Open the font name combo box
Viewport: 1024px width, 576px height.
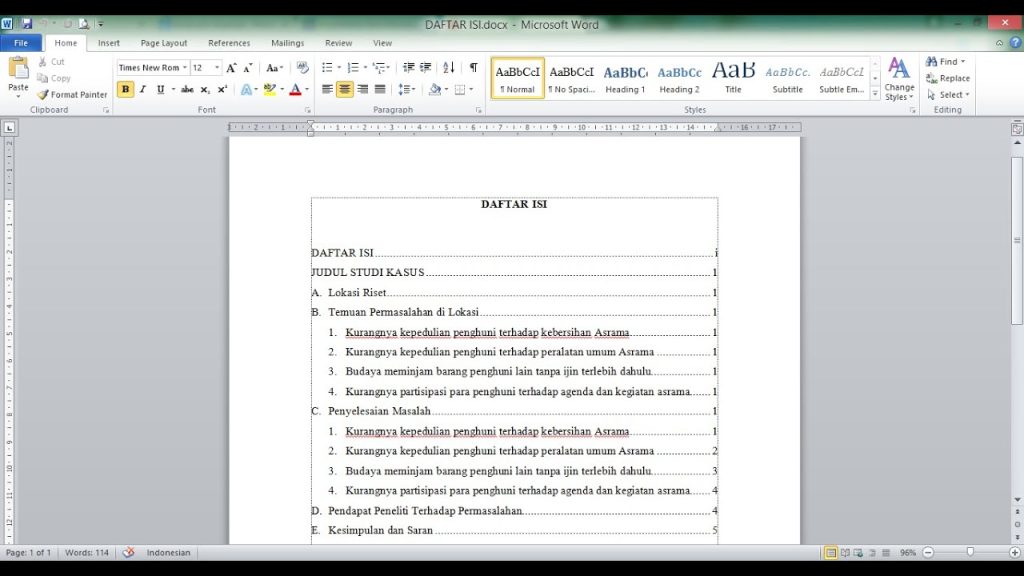click(153, 67)
